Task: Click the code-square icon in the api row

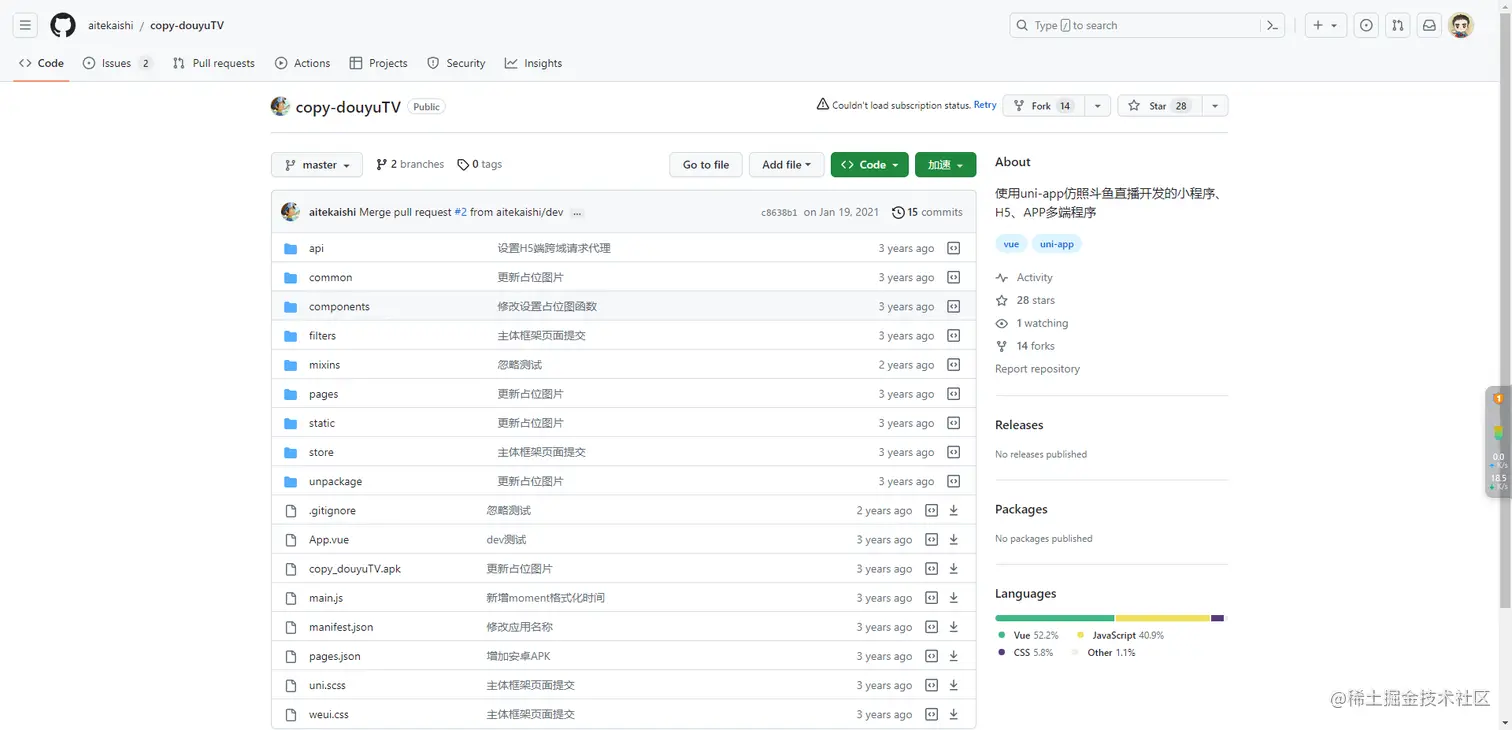Action: click(x=954, y=248)
